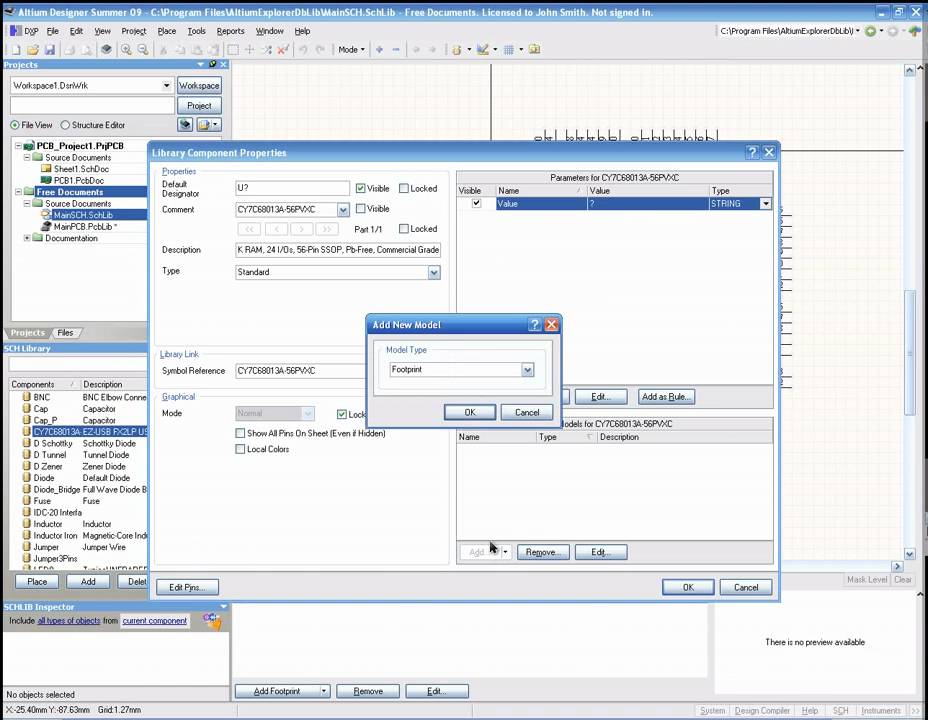The image size is (928, 720).
Task: Open the Tools menu
Action: [196, 31]
